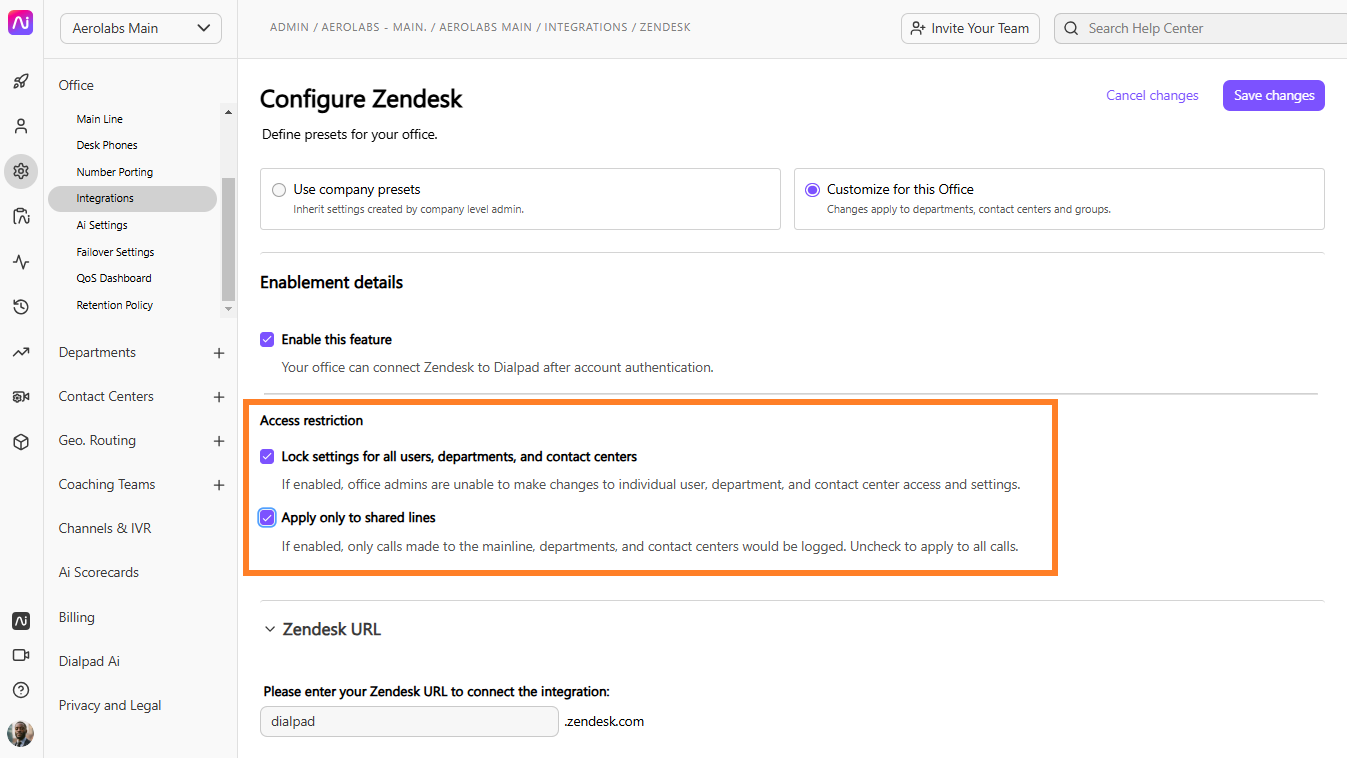Click ADMIN breadcrumb link
This screenshot has height=758, width=1347.
tap(289, 27)
